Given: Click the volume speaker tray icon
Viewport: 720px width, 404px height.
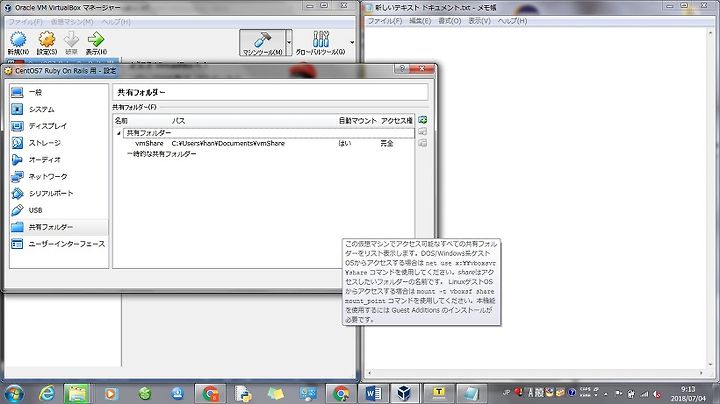Looking at the screenshot, I should click(x=658, y=394).
